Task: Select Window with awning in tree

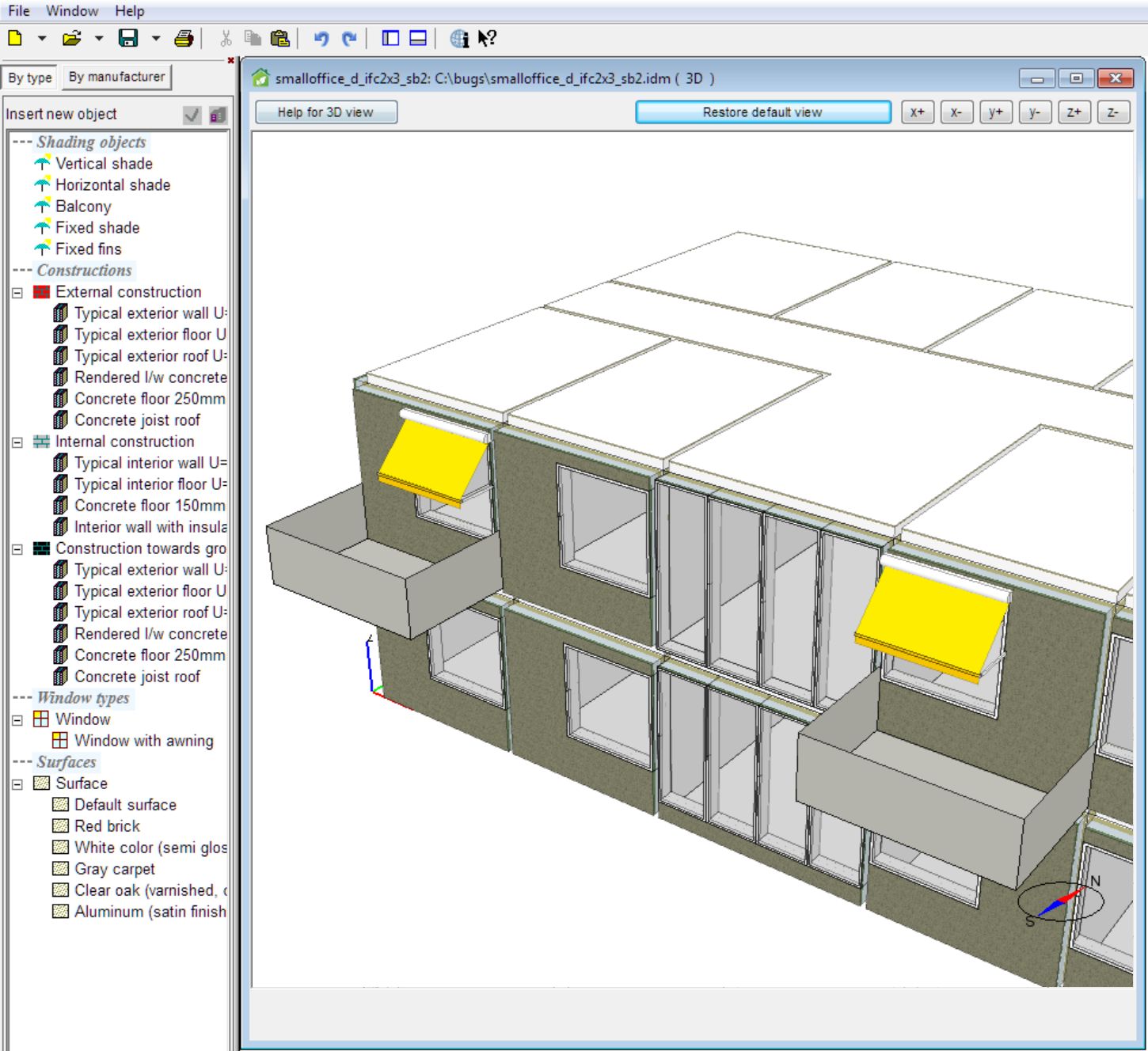Action: point(143,741)
